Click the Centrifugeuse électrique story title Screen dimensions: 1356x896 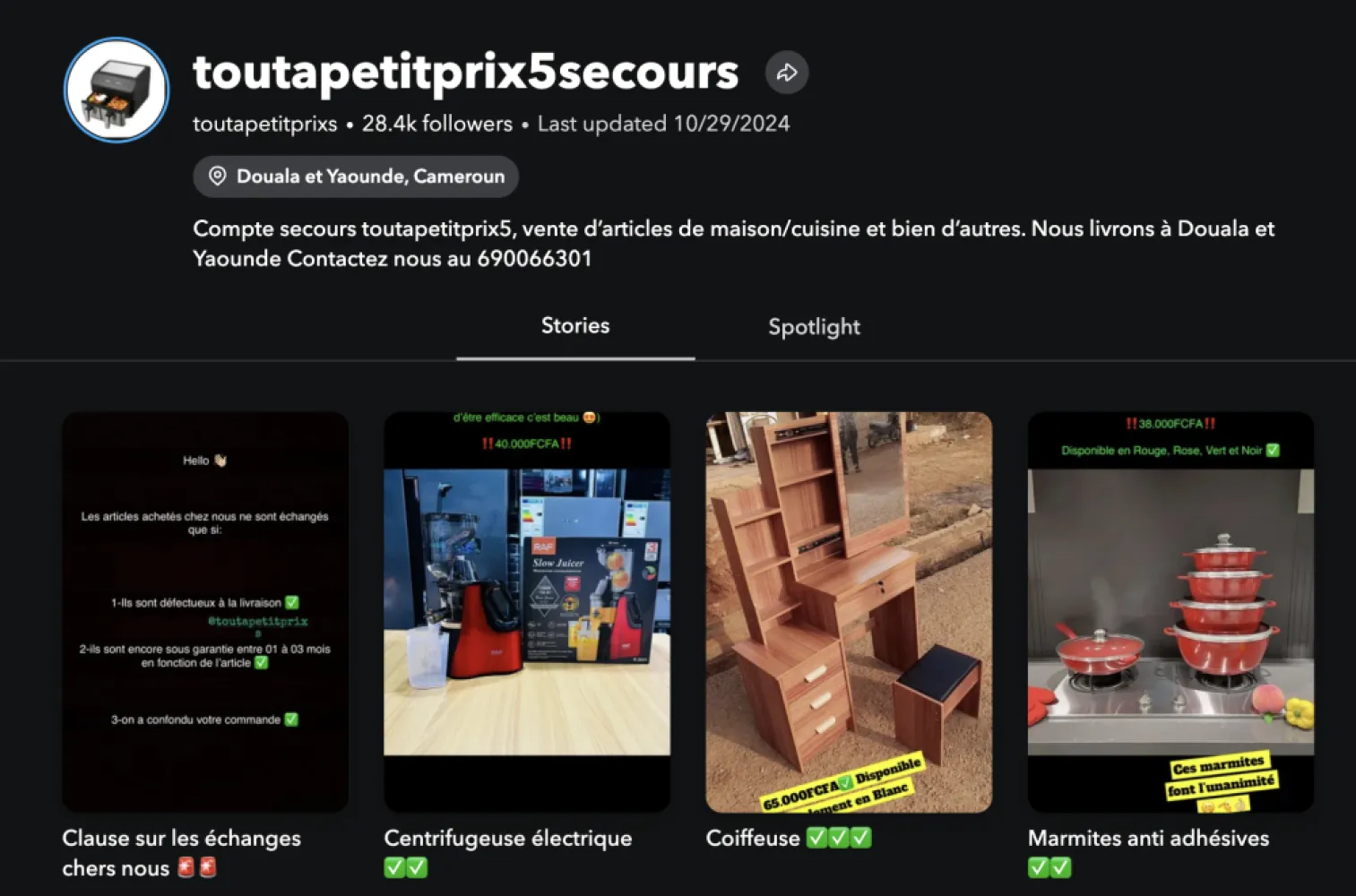coord(508,839)
